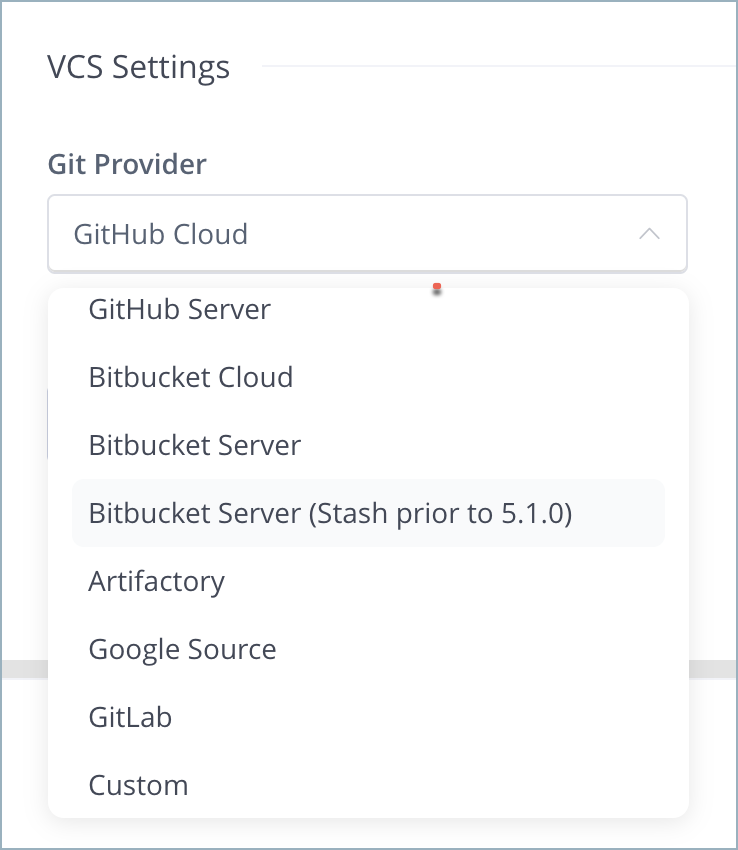Select Artifactory from the dropdown
Viewport: 738px width, 850px height.
click(x=156, y=581)
